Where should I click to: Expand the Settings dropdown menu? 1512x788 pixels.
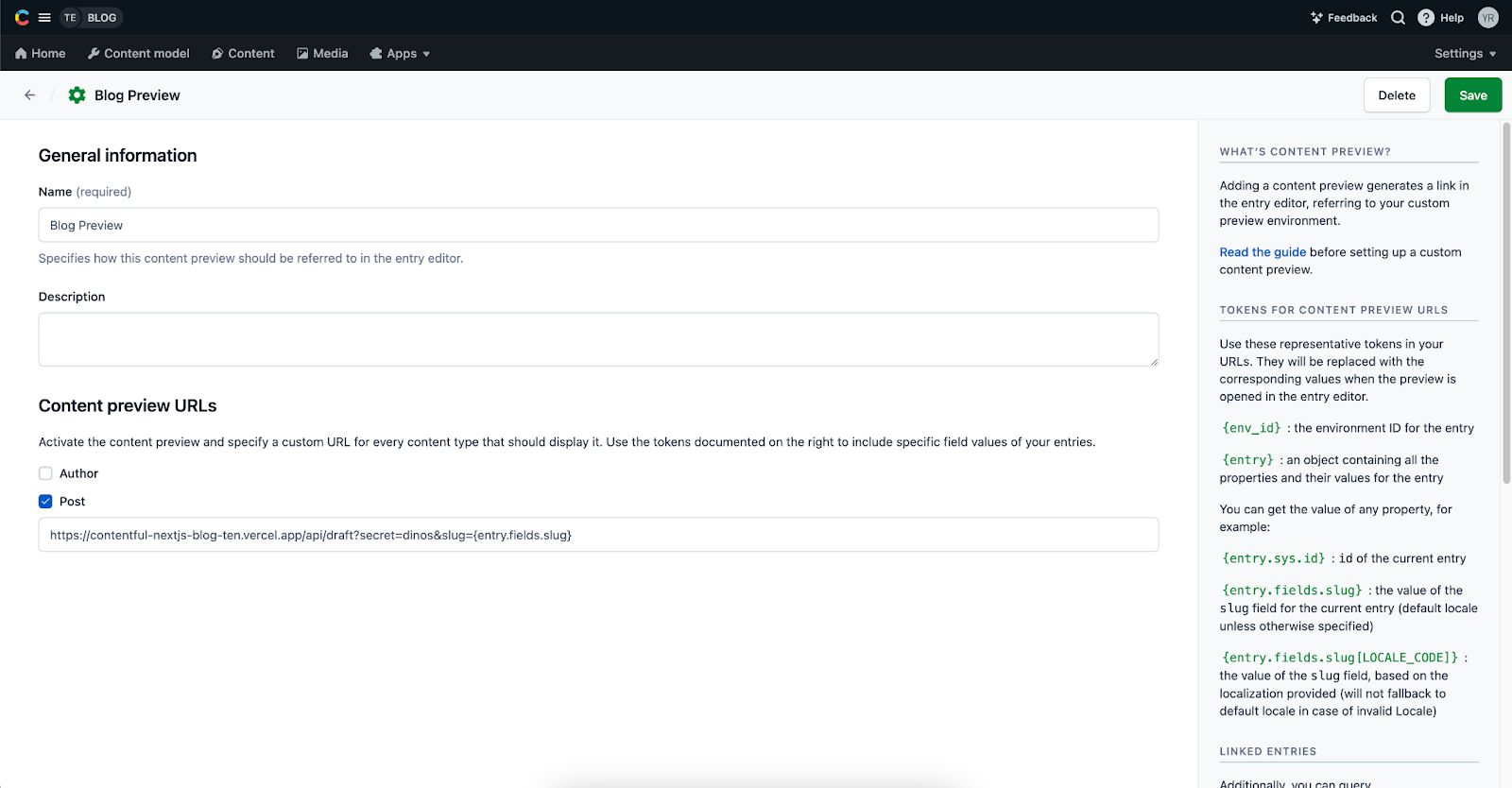pyautogui.click(x=1466, y=53)
